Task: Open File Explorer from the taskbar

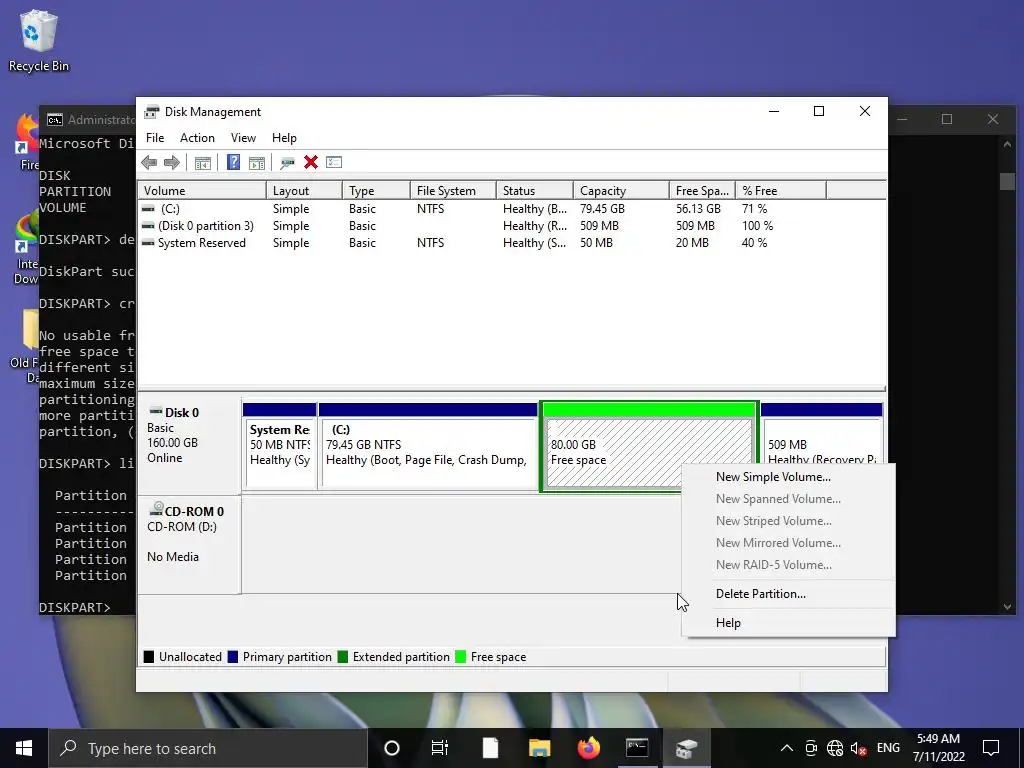Action: pos(539,748)
